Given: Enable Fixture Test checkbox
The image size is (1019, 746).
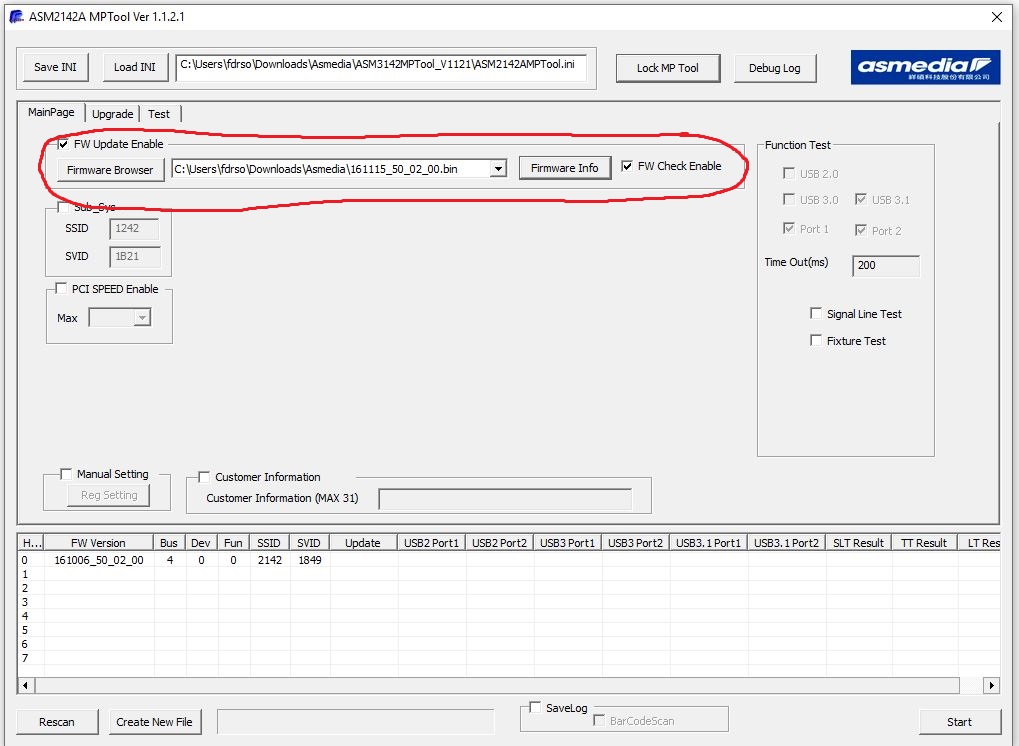Looking at the screenshot, I should point(816,340).
